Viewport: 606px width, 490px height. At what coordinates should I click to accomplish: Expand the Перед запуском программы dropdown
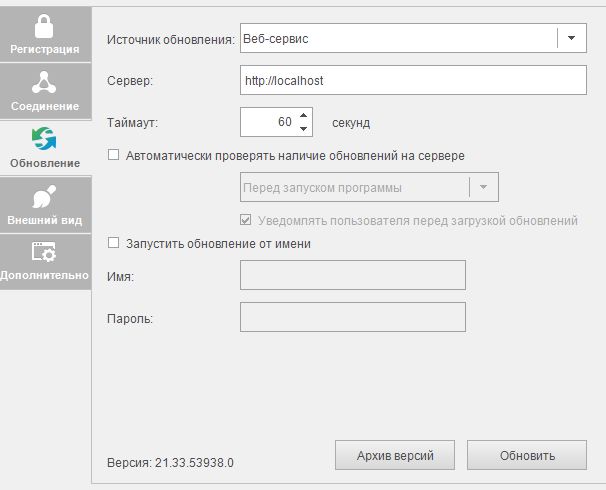click(483, 187)
